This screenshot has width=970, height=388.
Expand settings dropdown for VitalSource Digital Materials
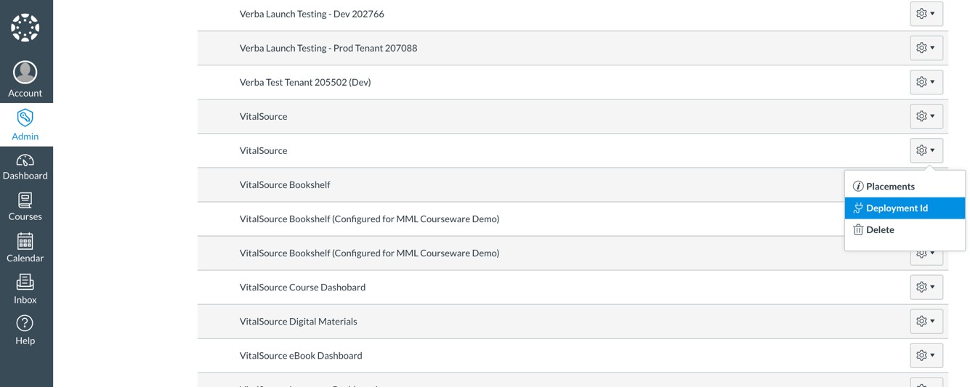[x=926, y=321]
